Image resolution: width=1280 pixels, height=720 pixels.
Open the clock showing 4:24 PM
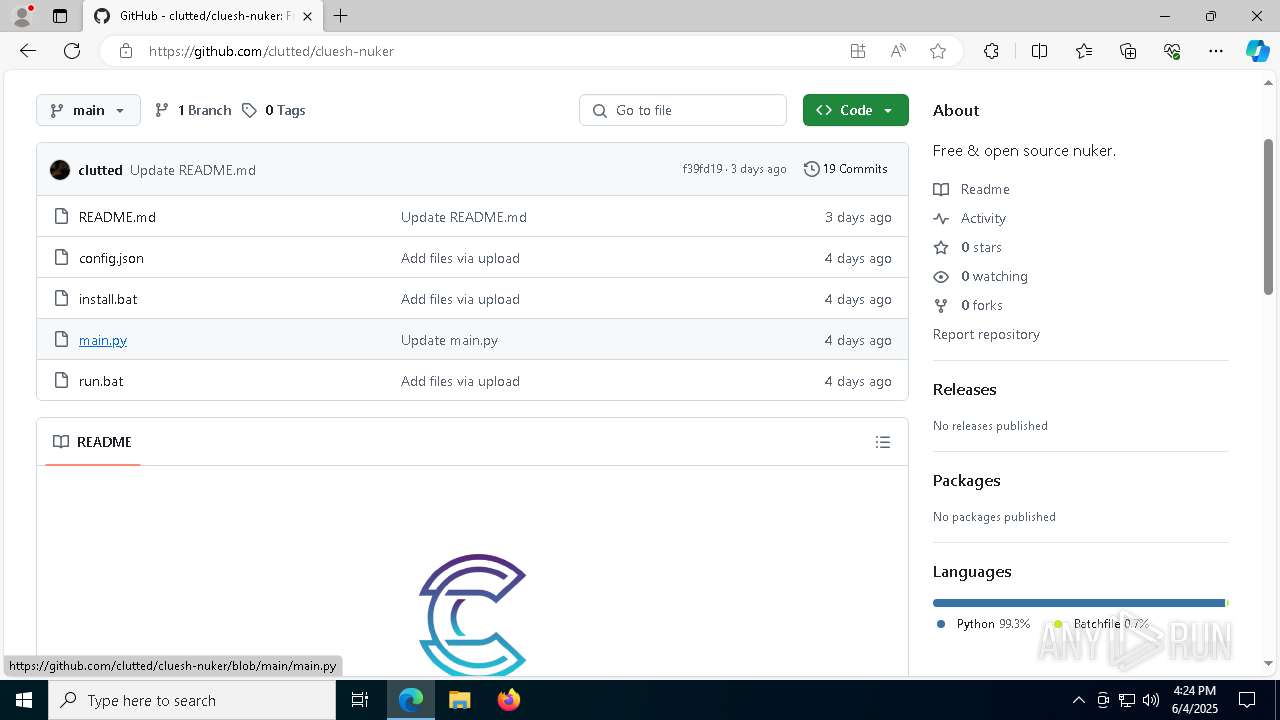[x=1194, y=700]
